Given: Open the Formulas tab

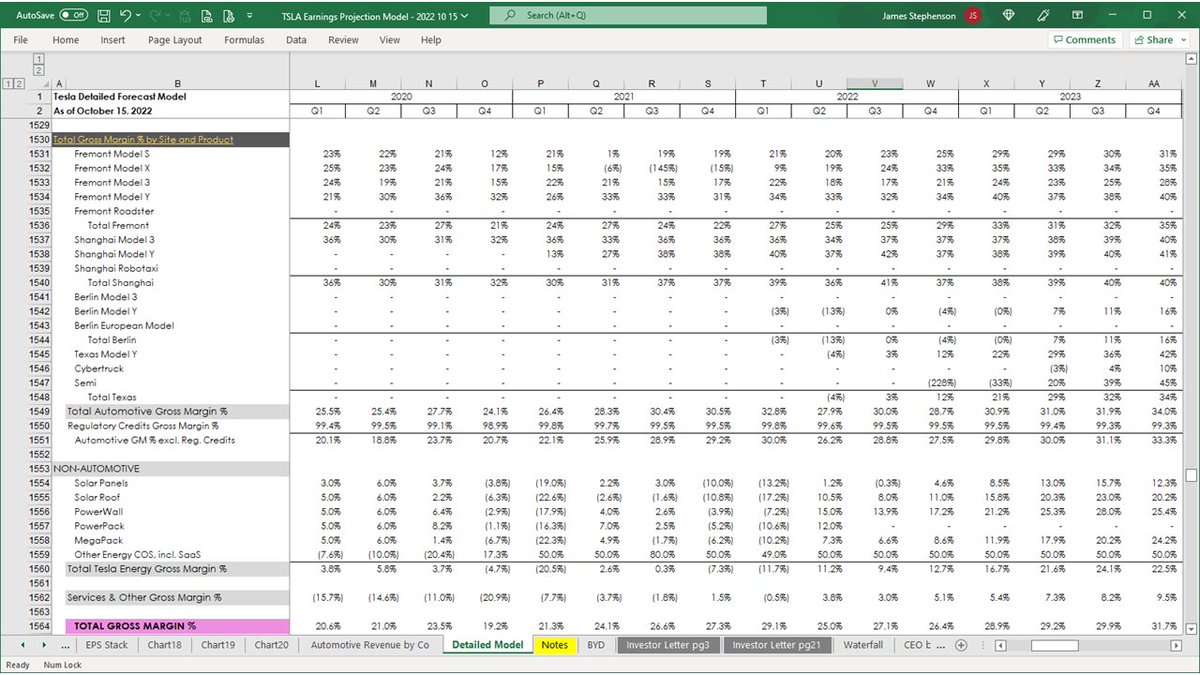Looking at the screenshot, I should pyautogui.click(x=245, y=40).
